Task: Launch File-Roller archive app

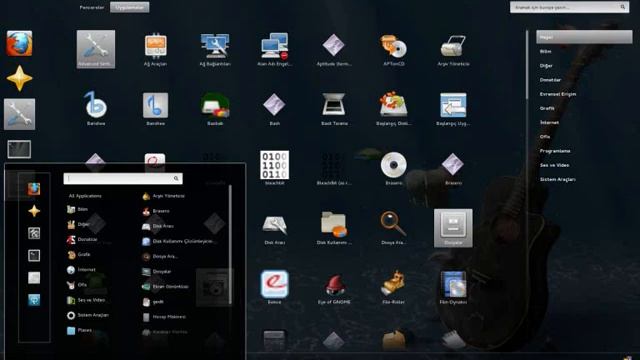Action: tap(393, 287)
